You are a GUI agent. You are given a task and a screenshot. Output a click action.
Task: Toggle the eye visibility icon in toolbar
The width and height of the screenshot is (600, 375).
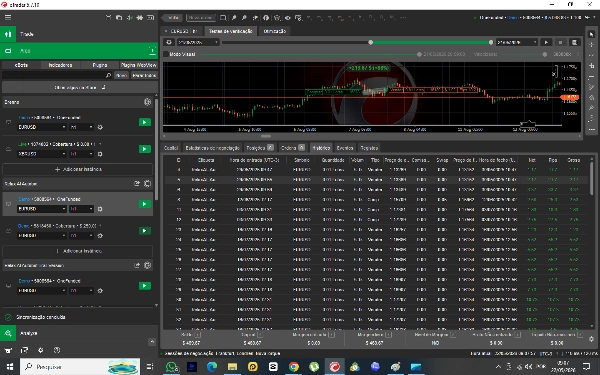[x=288, y=18]
